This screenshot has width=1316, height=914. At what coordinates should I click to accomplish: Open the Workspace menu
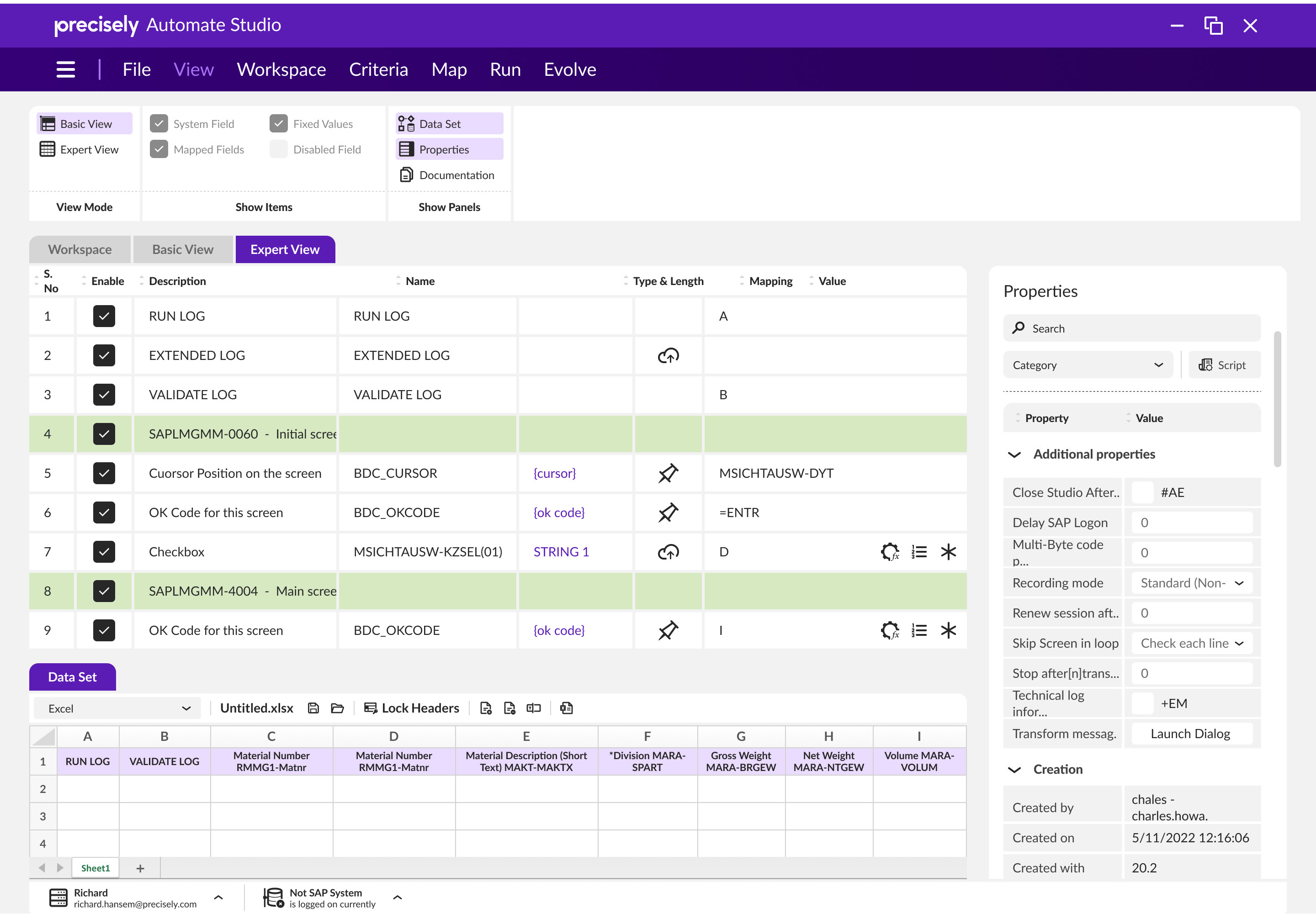pos(281,69)
